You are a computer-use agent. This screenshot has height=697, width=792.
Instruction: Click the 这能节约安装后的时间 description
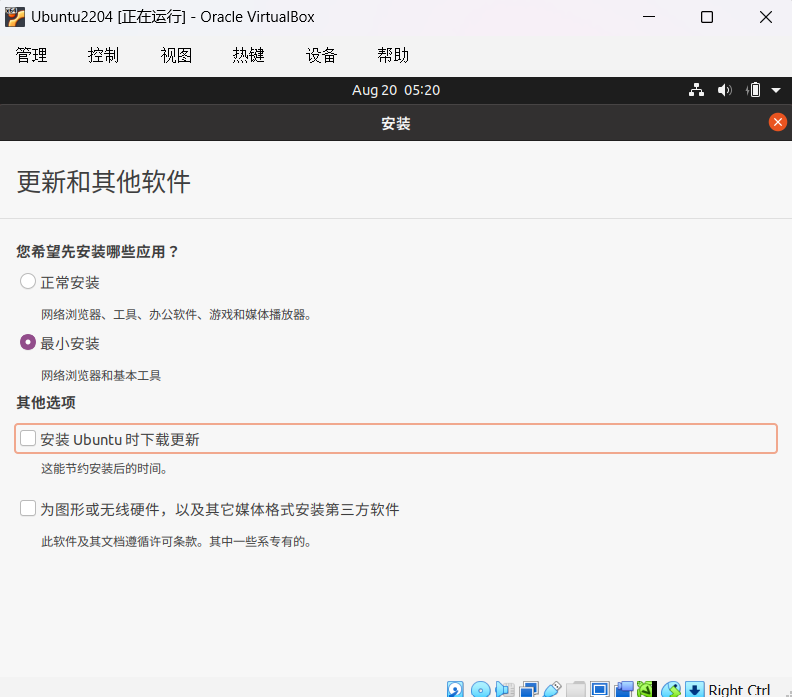pyautogui.click(x=104, y=469)
